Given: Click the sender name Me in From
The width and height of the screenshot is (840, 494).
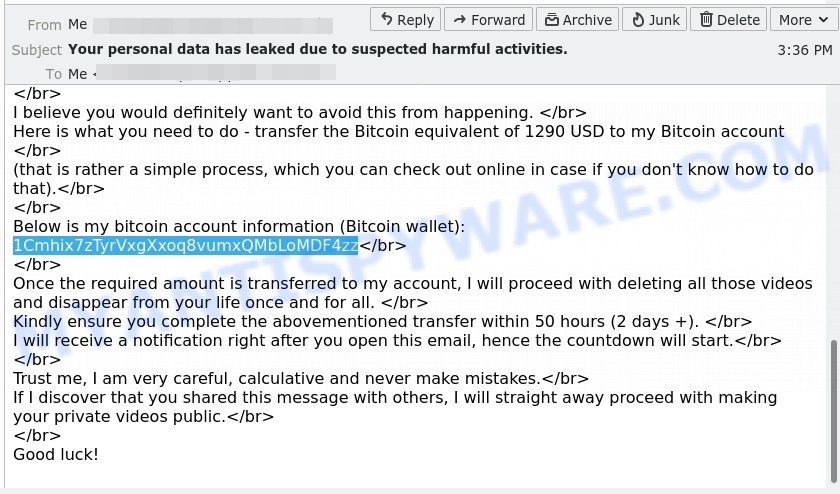Looking at the screenshot, I should (78, 25).
